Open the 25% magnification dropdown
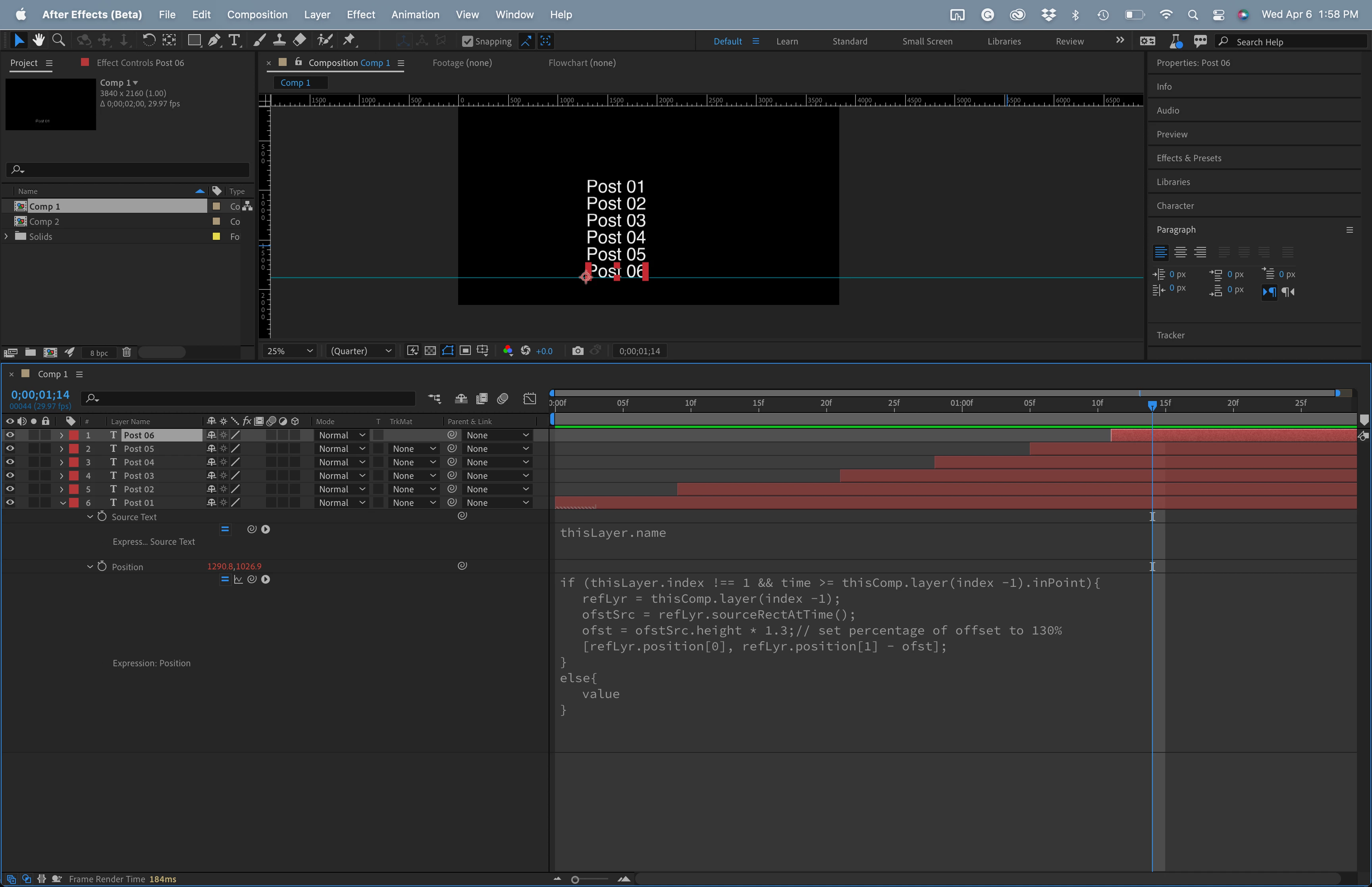Screen dimensions: 1372x887 (x=289, y=351)
